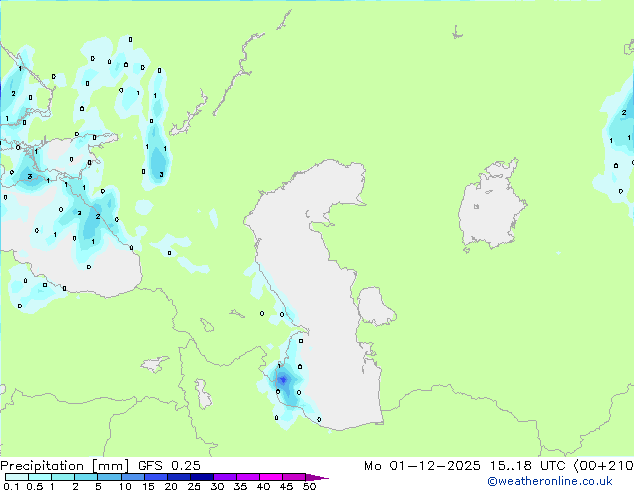
Task: Click the 5–10 mm legend color box
Action: pyautogui.click(x=109, y=477)
